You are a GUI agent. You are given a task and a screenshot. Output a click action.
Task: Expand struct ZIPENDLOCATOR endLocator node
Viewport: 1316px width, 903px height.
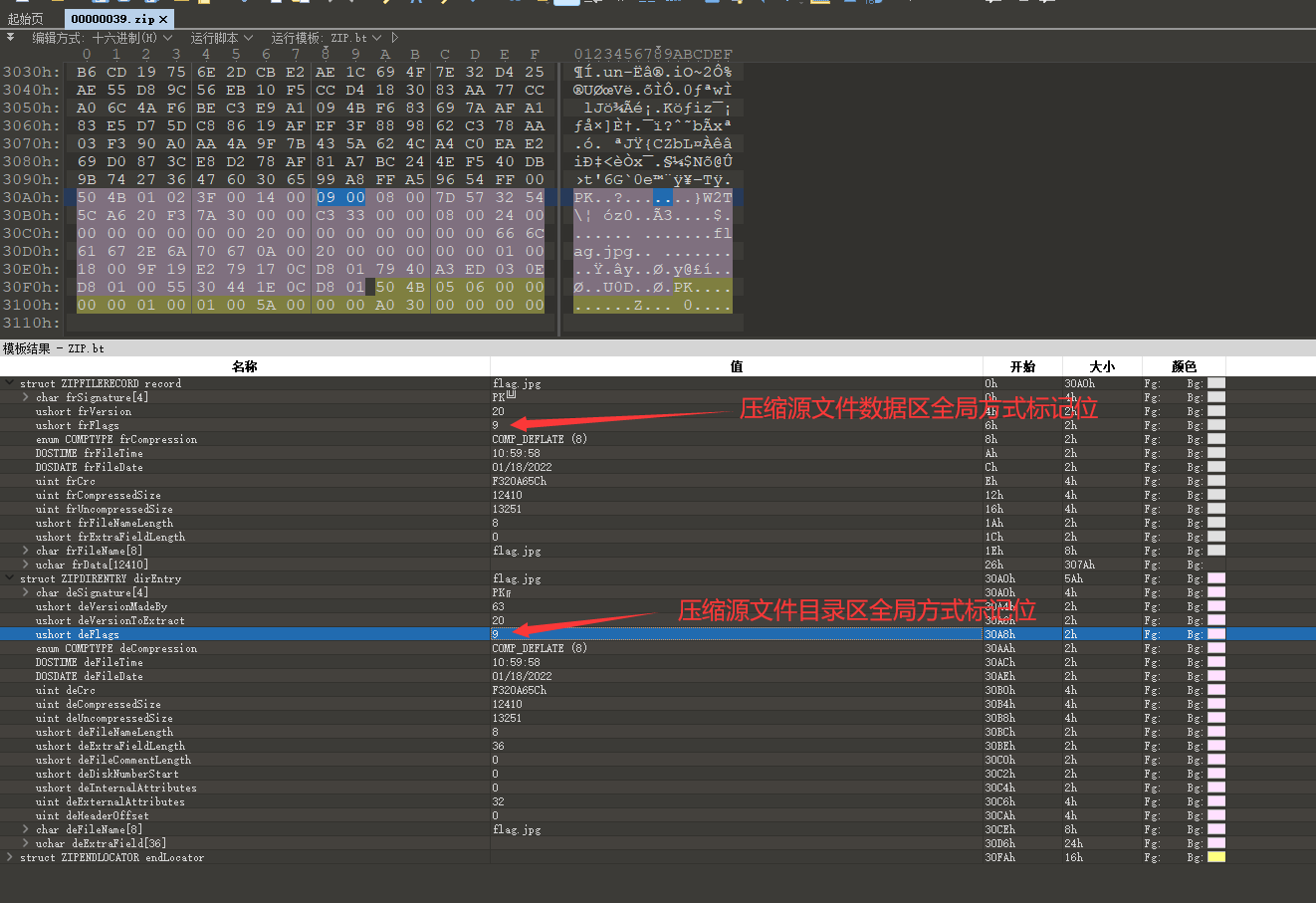[10, 857]
